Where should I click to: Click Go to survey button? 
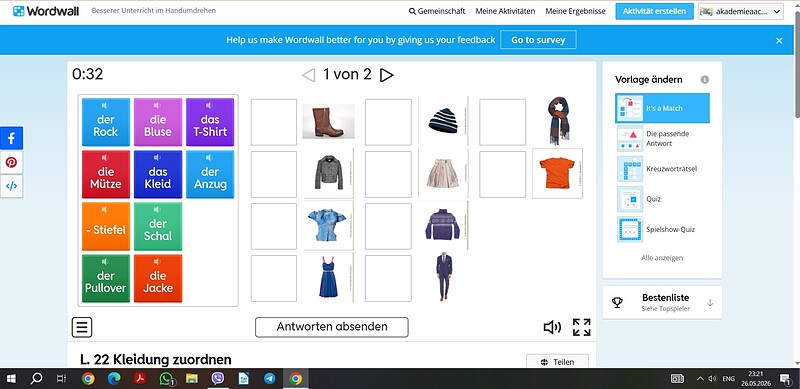(x=538, y=40)
